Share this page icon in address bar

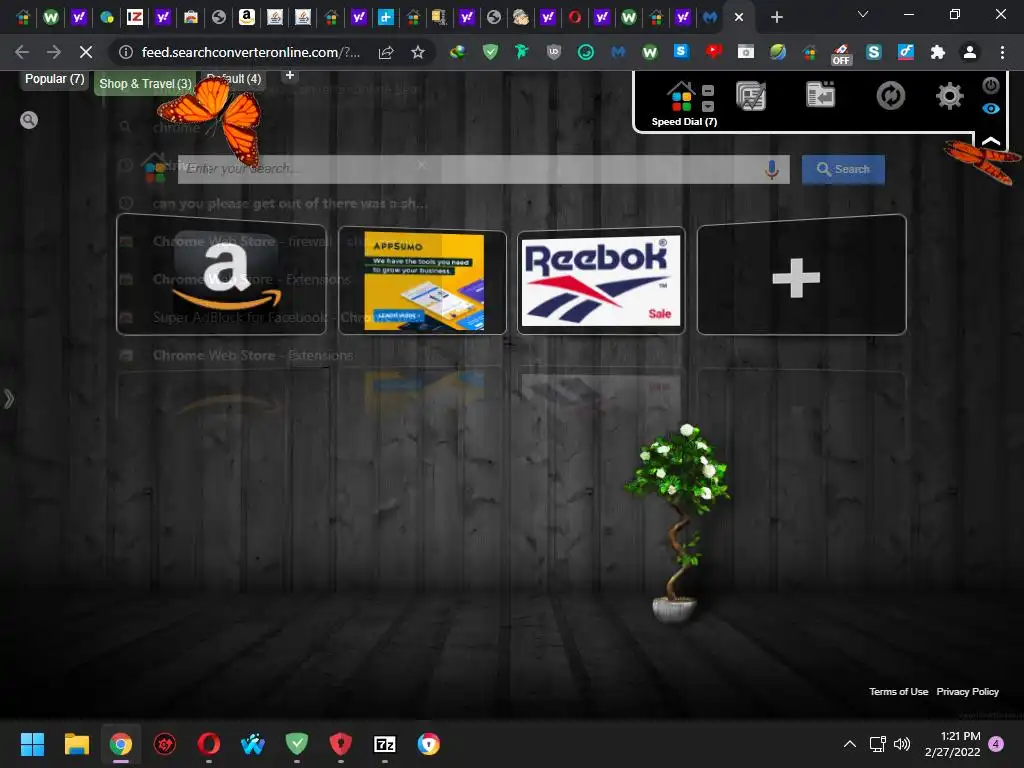point(386,52)
